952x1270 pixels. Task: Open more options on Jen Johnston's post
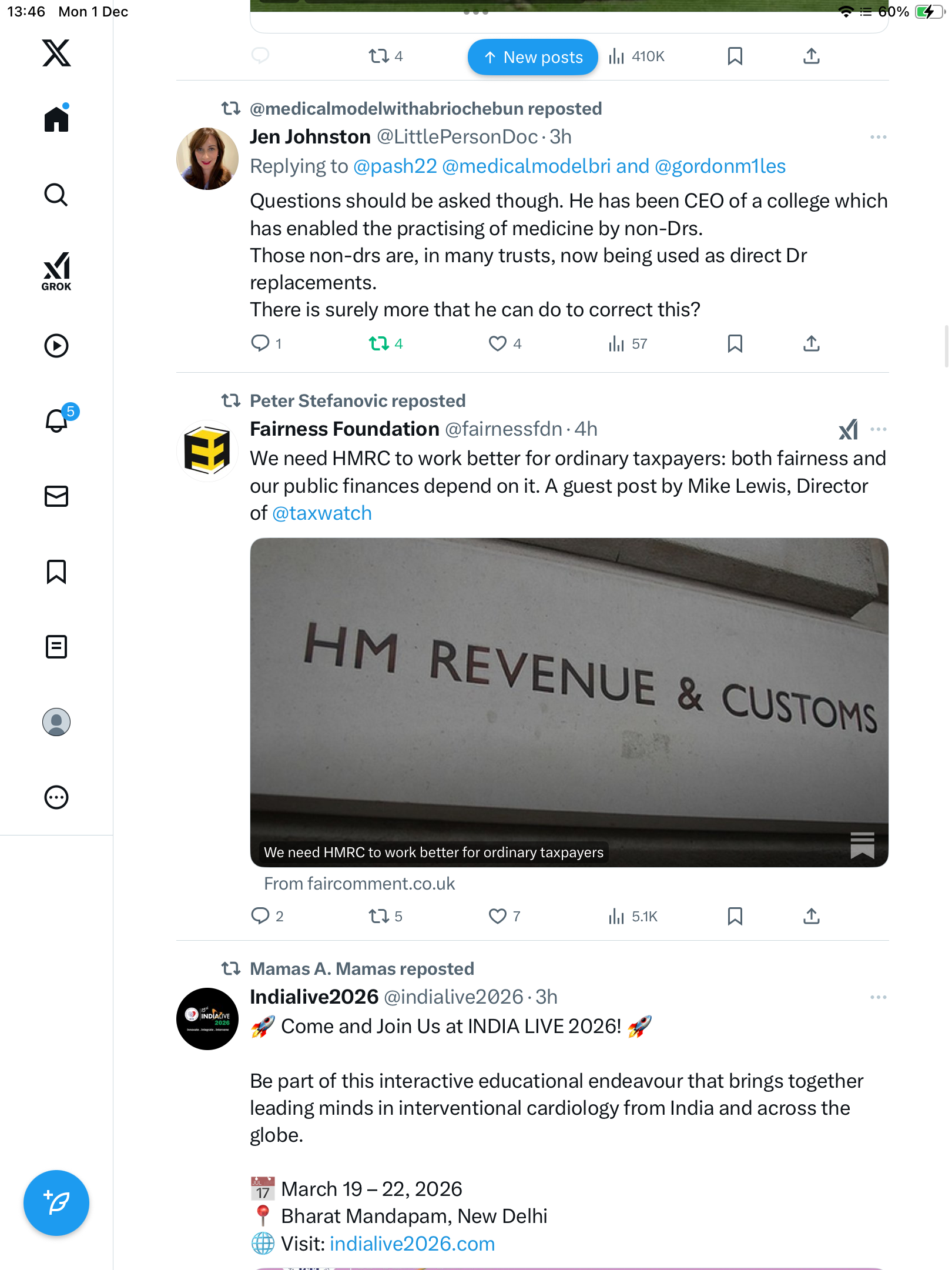coord(878,137)
